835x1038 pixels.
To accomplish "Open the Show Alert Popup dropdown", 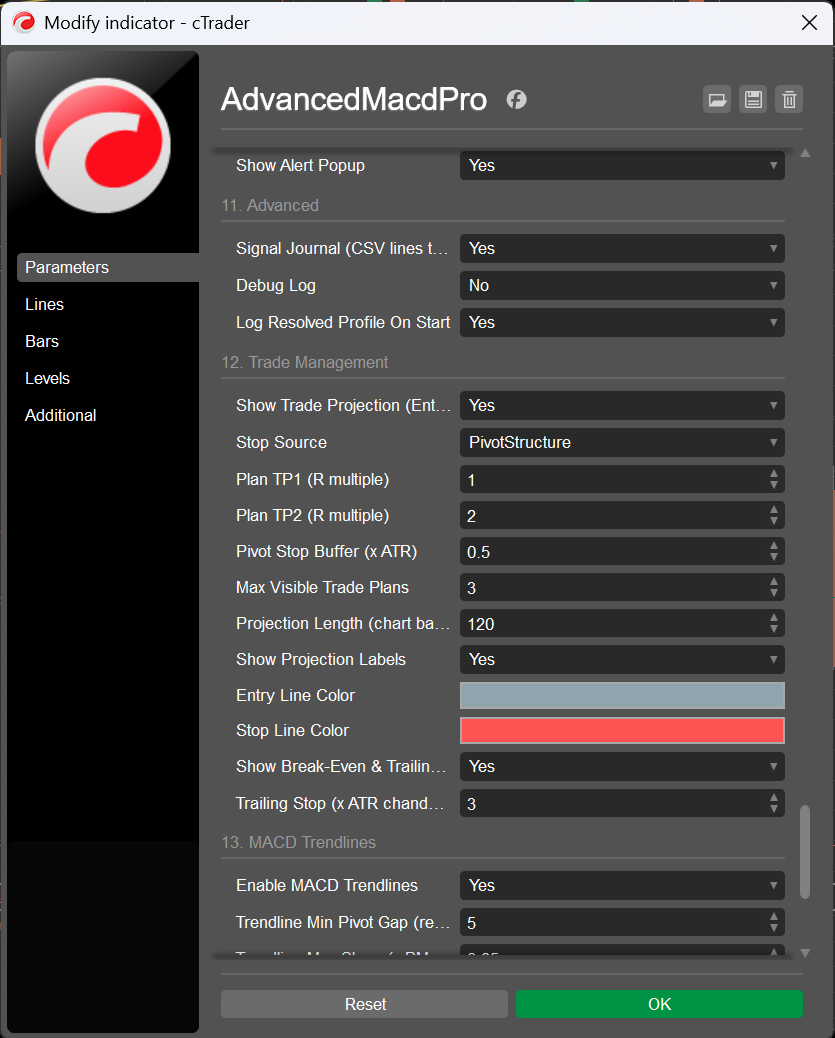I will tap(622, 165).
